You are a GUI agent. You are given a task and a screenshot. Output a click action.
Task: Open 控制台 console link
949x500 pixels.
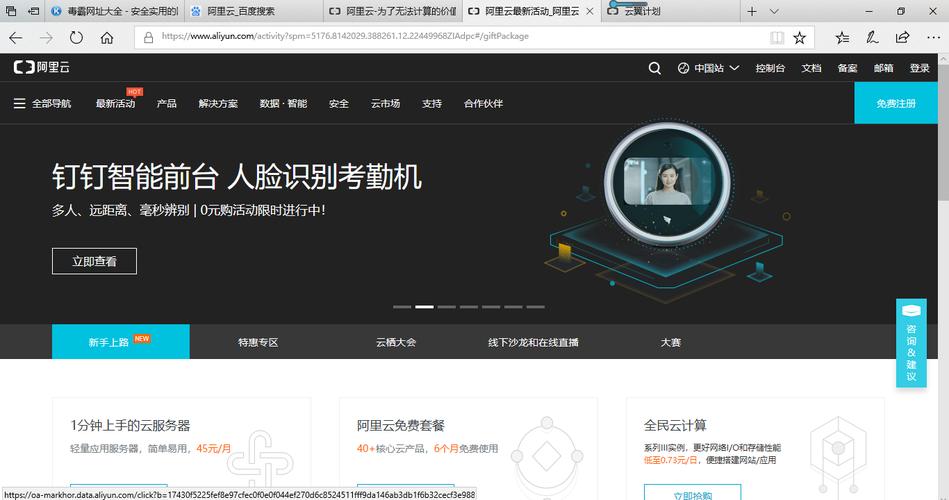[770, 68]
